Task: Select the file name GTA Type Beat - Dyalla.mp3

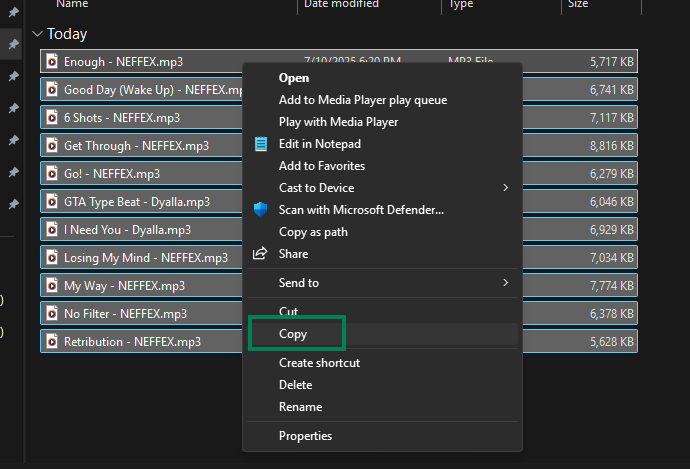Action: point(137,202)
